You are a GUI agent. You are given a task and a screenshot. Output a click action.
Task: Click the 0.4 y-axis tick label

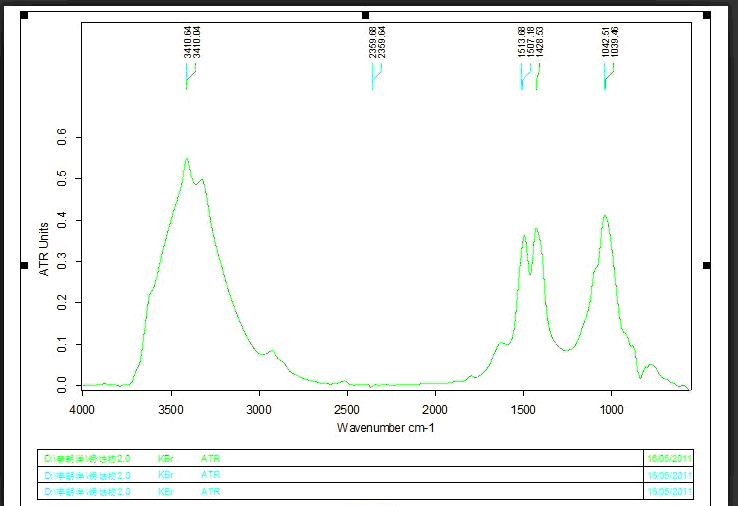coord(62,220)
